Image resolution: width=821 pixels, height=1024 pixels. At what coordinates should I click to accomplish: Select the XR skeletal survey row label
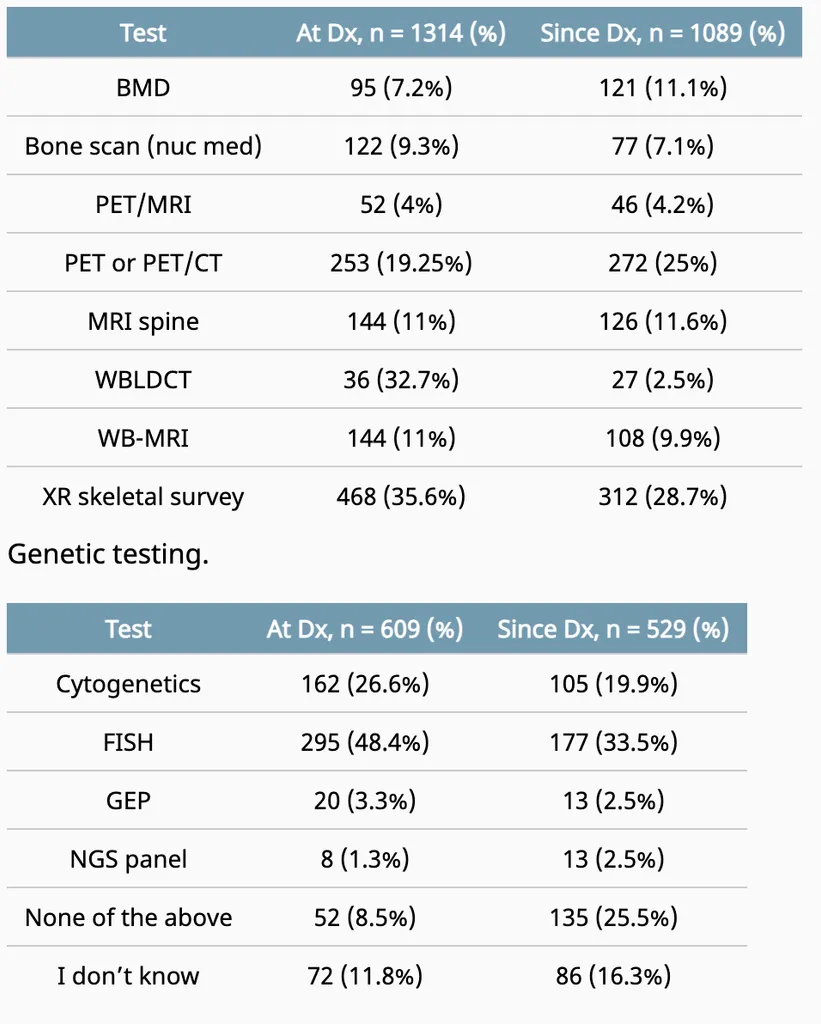tap(143, 497)
